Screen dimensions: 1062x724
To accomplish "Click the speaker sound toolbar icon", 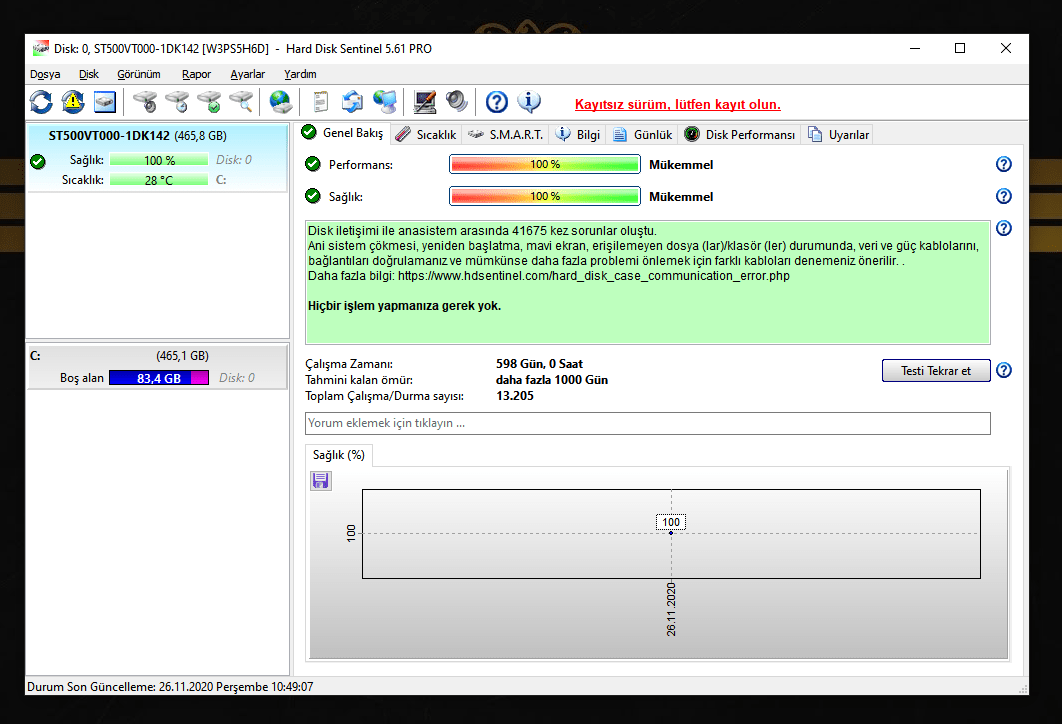I will [456, 102].
